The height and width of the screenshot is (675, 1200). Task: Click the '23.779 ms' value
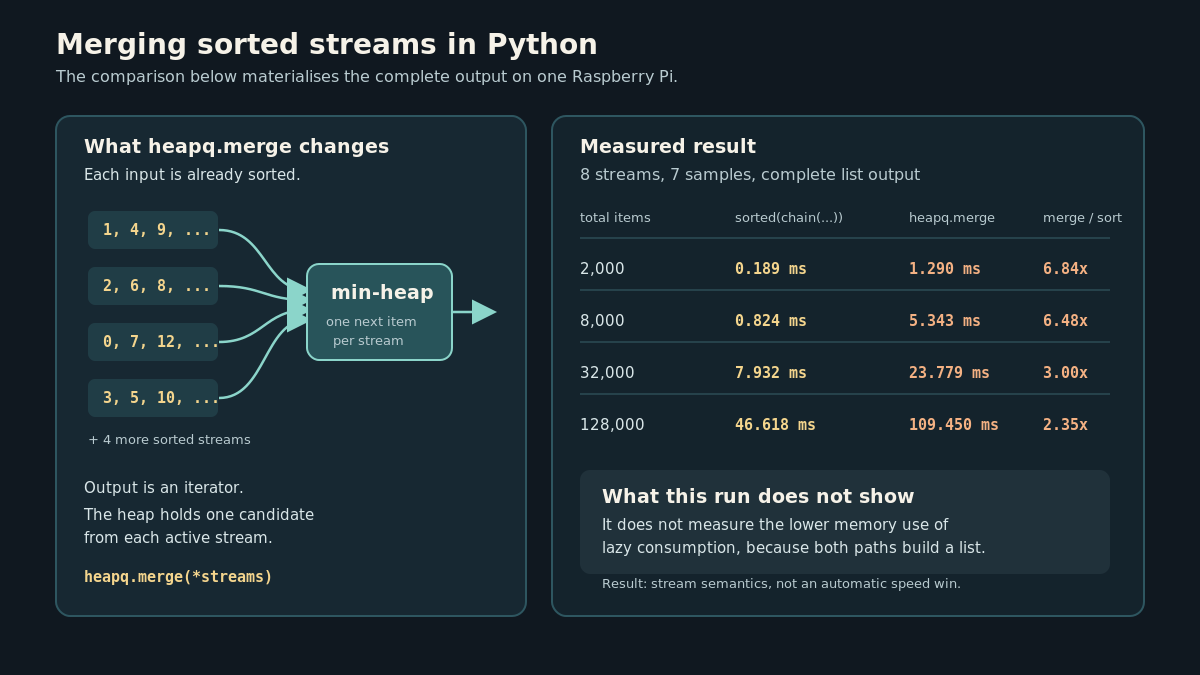point(949,373)
